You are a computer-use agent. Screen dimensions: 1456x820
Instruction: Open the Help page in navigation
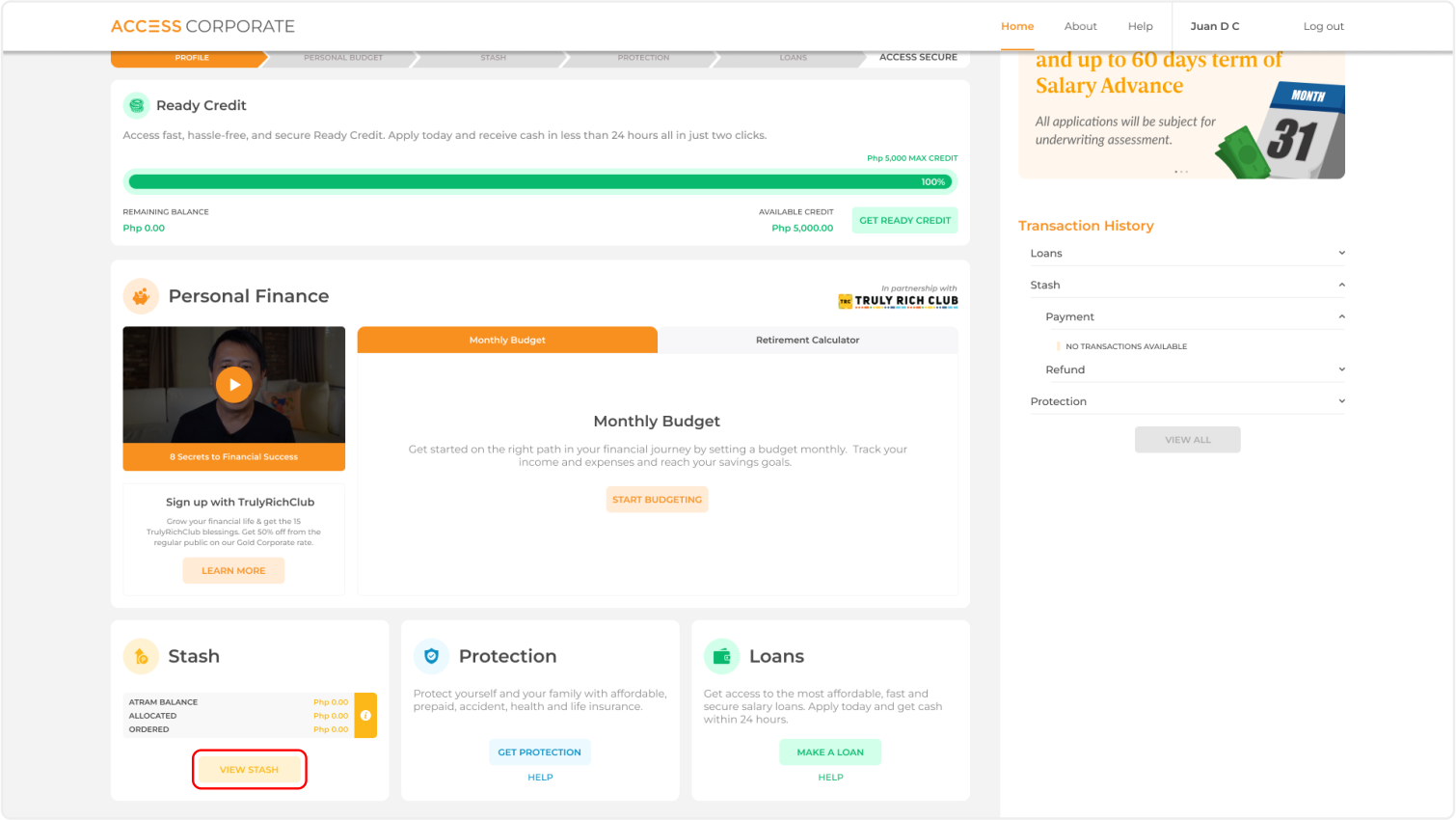point(1141,26)
